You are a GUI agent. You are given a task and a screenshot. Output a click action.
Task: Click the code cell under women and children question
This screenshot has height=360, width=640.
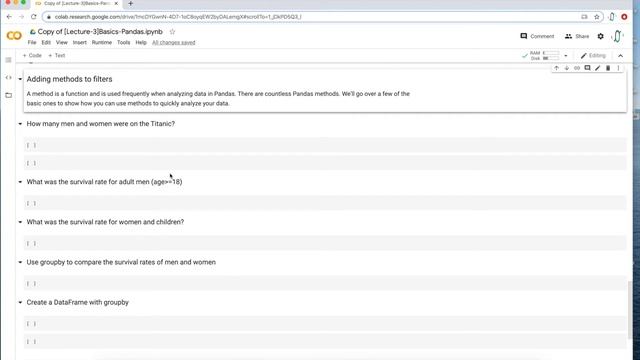click(325, 243)
